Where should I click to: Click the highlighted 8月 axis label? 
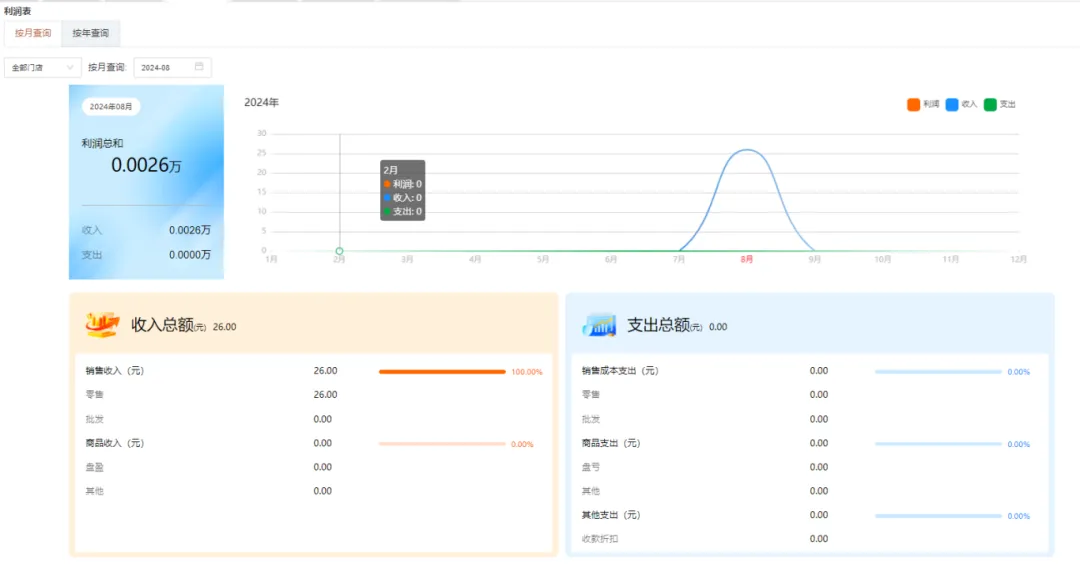click(x=747, y=259)
